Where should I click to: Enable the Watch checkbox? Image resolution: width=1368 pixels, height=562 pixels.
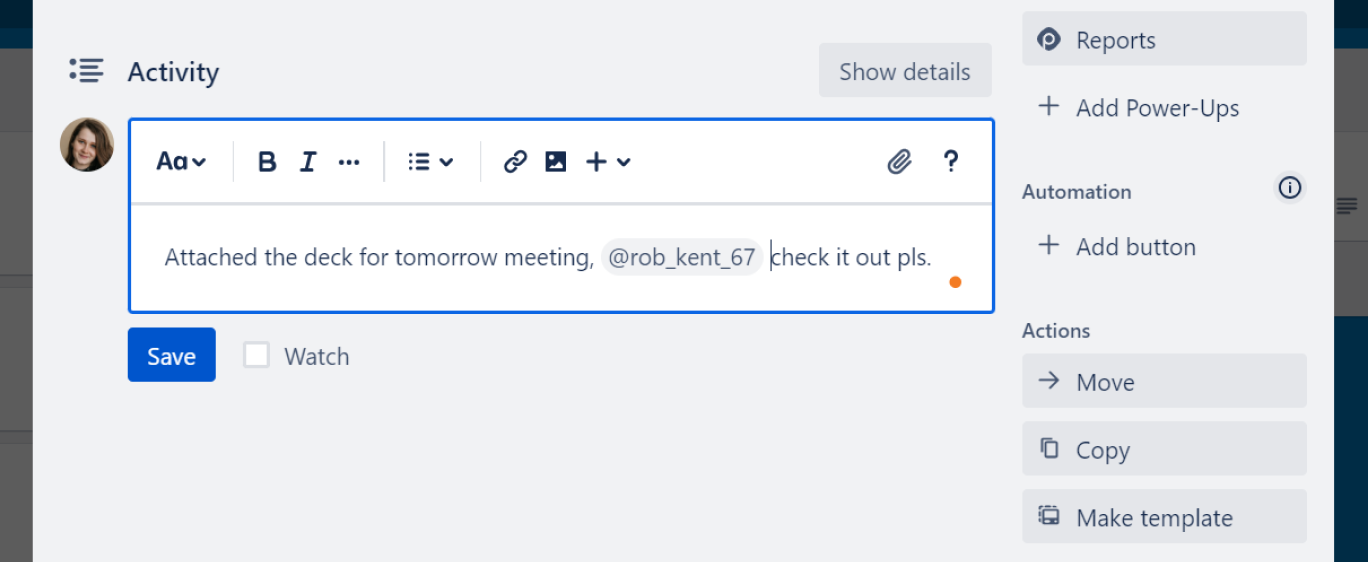(x=257, y=355)
